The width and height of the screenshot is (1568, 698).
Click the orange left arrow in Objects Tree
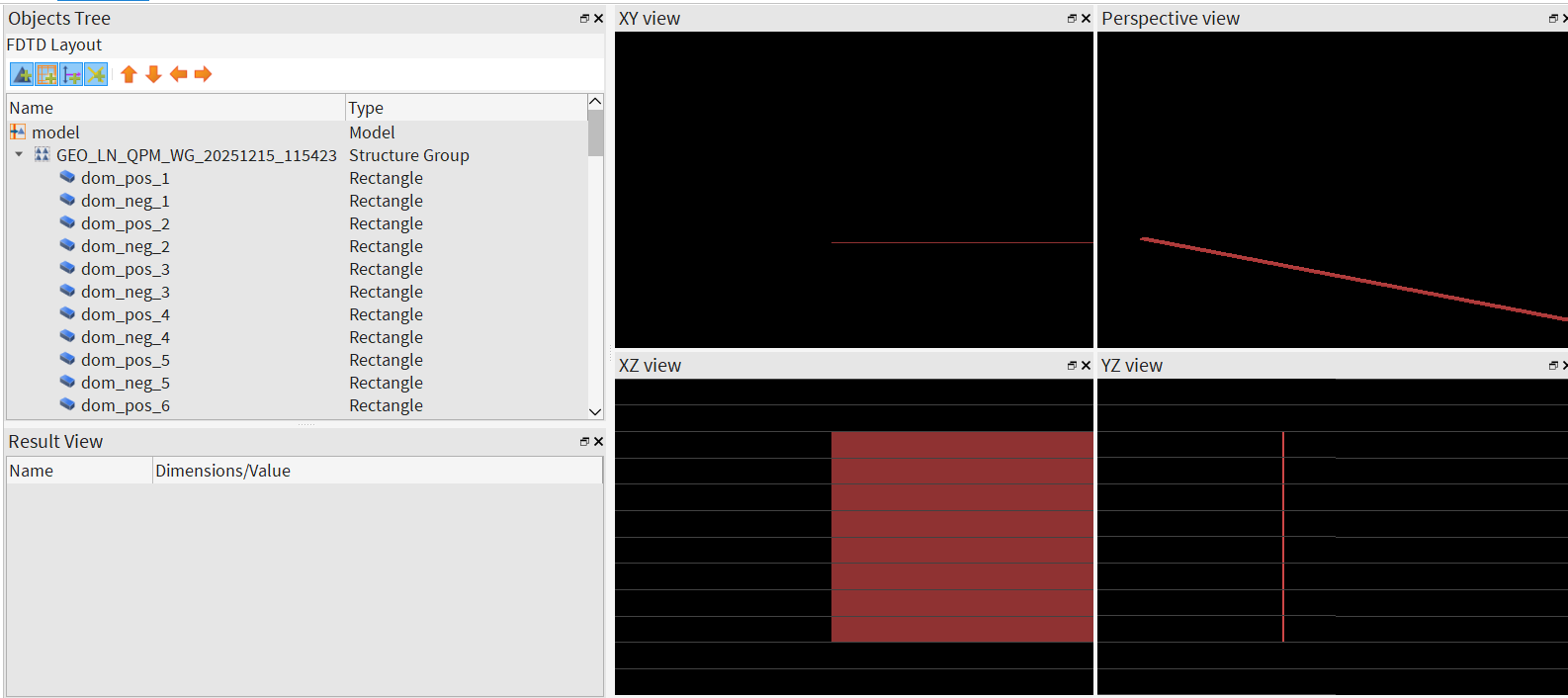click(x=178, y=74)
